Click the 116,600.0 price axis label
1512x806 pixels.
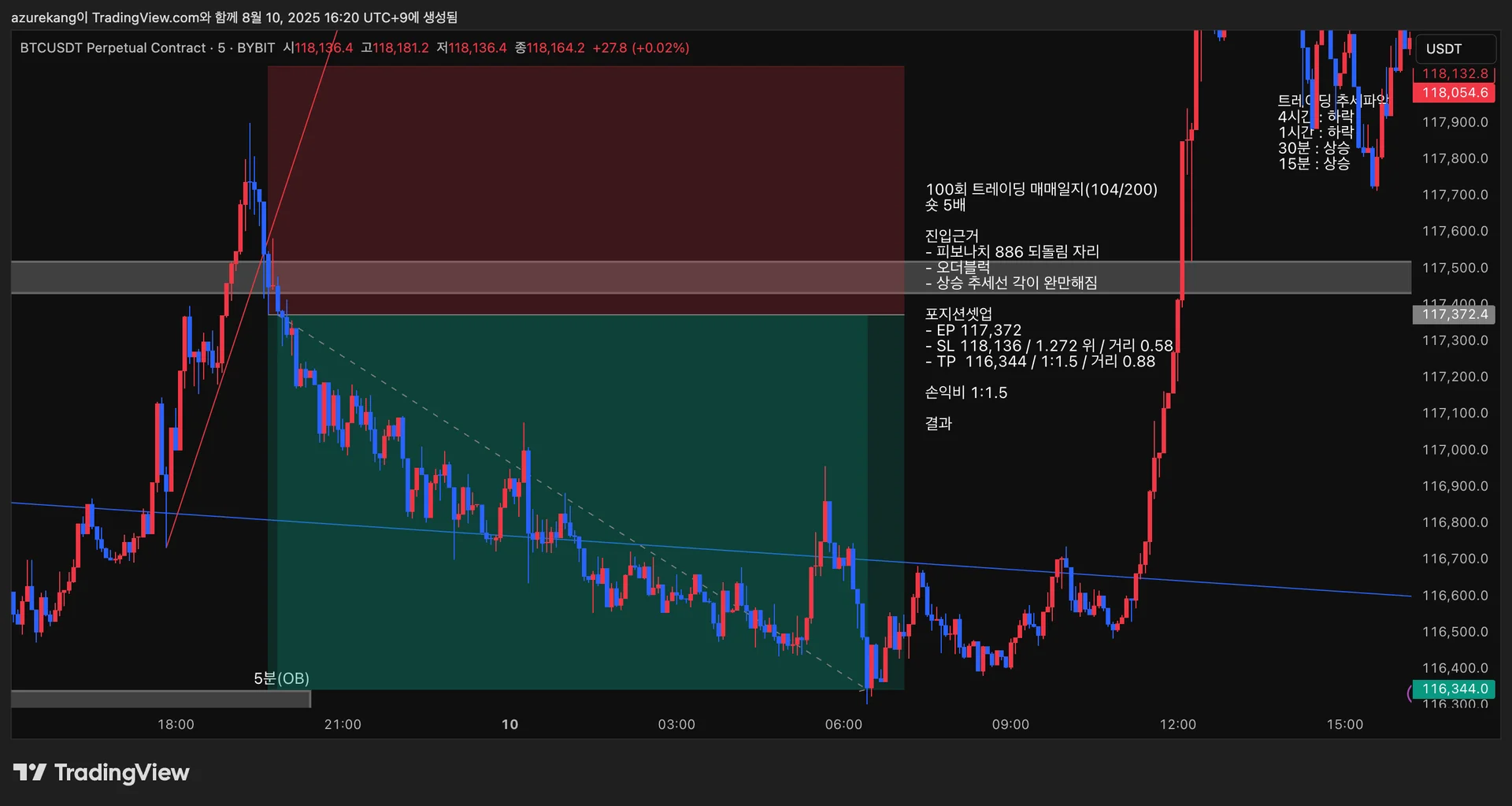point(1455,596)
